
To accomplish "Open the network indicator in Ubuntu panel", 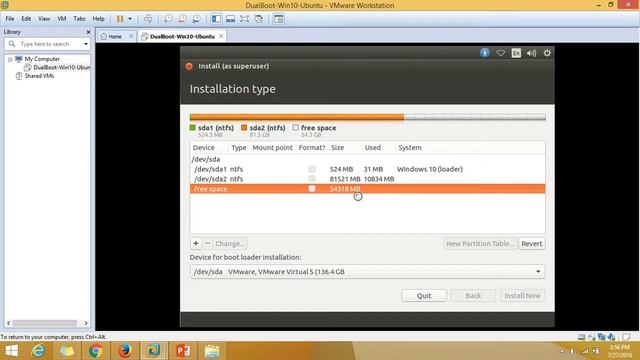I will (500, 53).
